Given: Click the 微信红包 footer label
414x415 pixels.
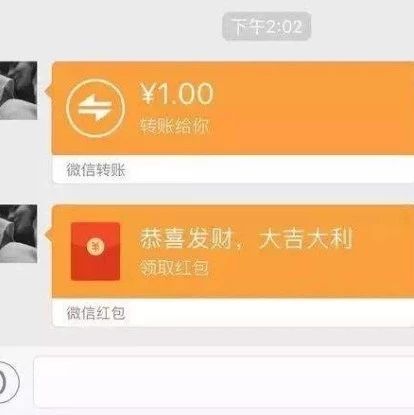Looking at the screenshot, I should pos(96,313).
